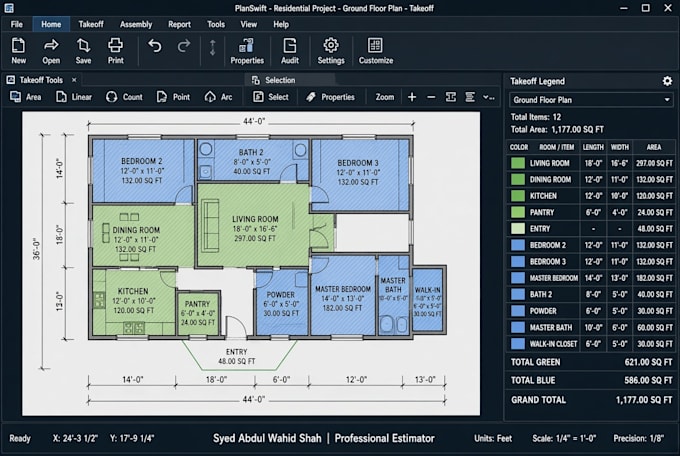This screenshot has height=456, width=680.
Task: Click the Units: Feet status entry
Action: (x=493, y=439)
